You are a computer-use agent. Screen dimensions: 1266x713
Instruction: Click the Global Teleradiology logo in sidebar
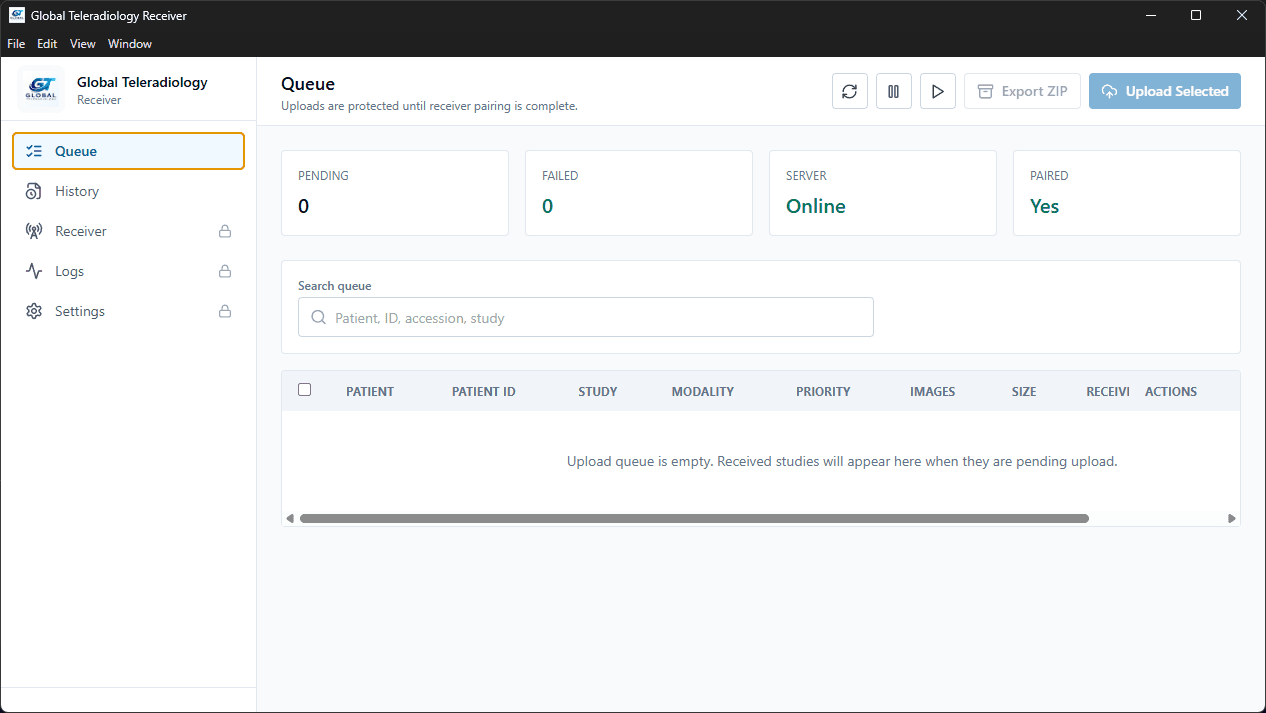click(41, 90)
